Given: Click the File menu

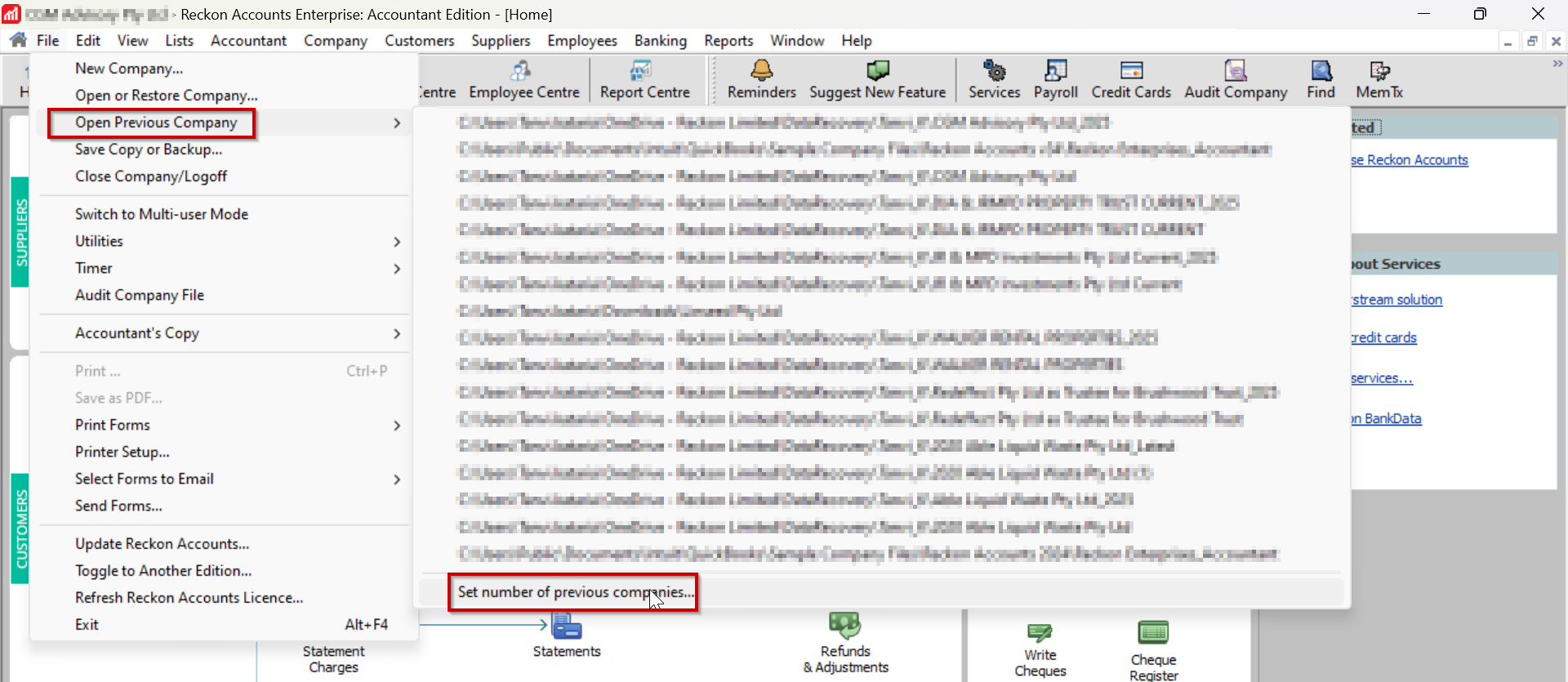Looking at the screenshot, I should pos(47,40).
